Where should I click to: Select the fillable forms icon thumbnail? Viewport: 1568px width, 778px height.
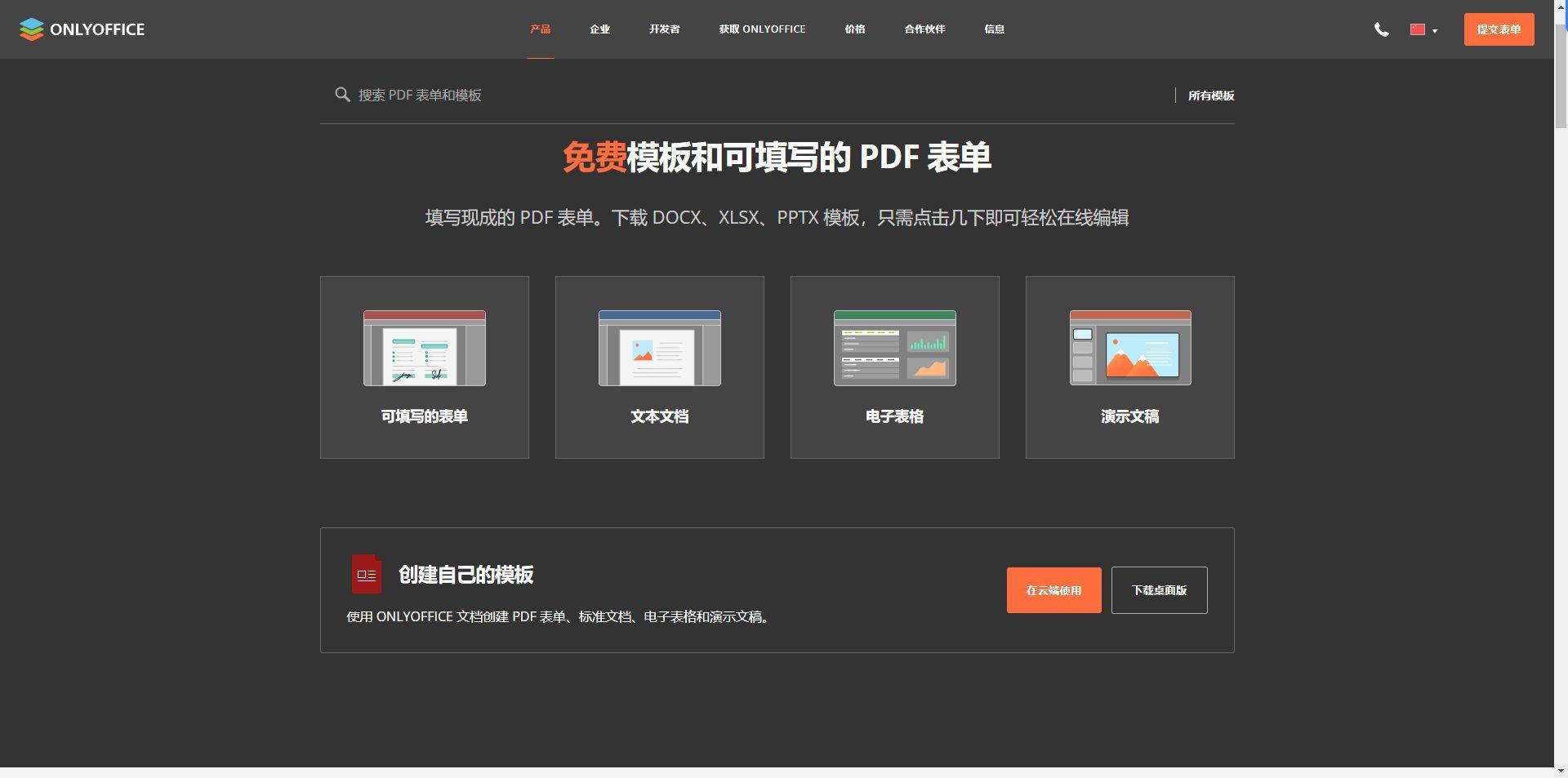(x=424, y=348)
